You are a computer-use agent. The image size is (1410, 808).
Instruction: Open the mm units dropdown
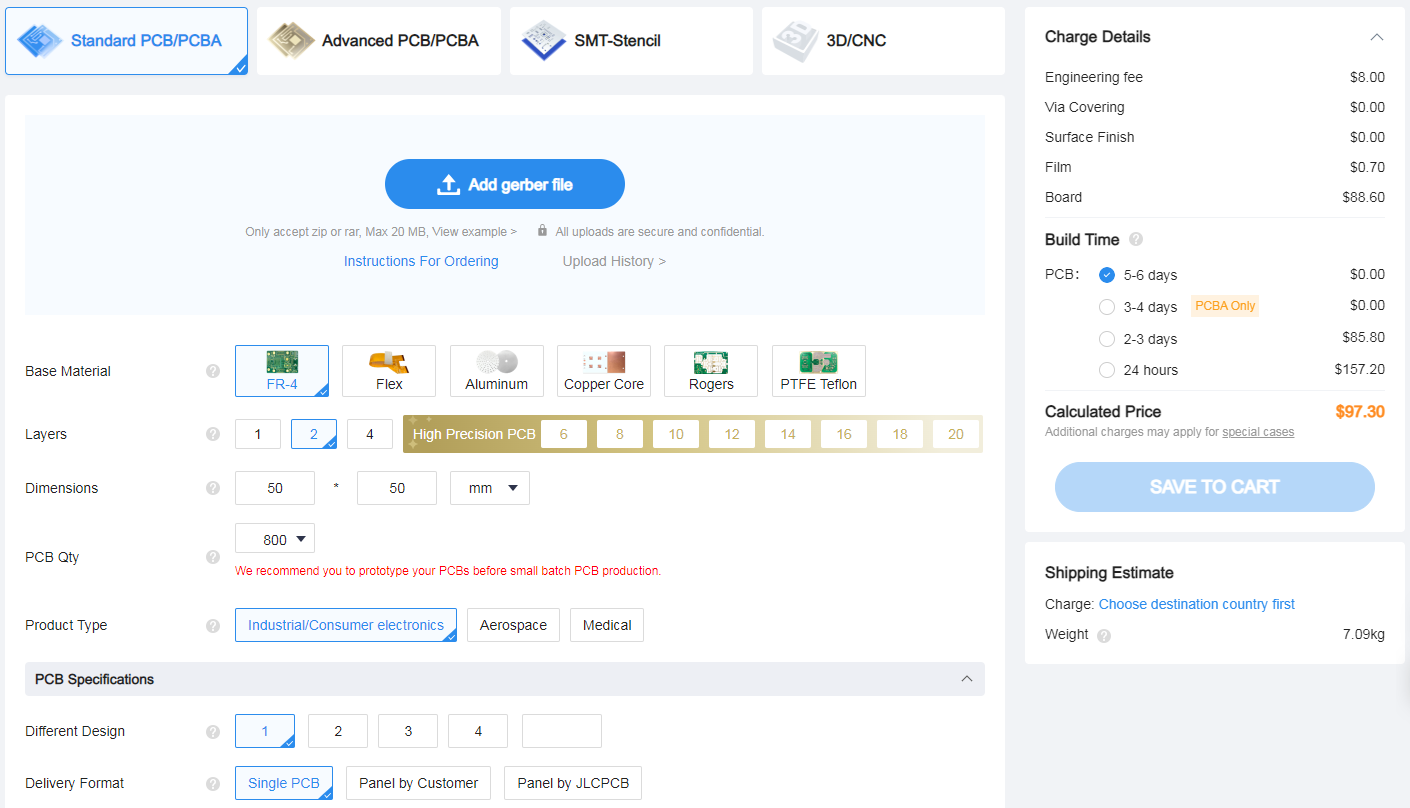coord(490,488)
